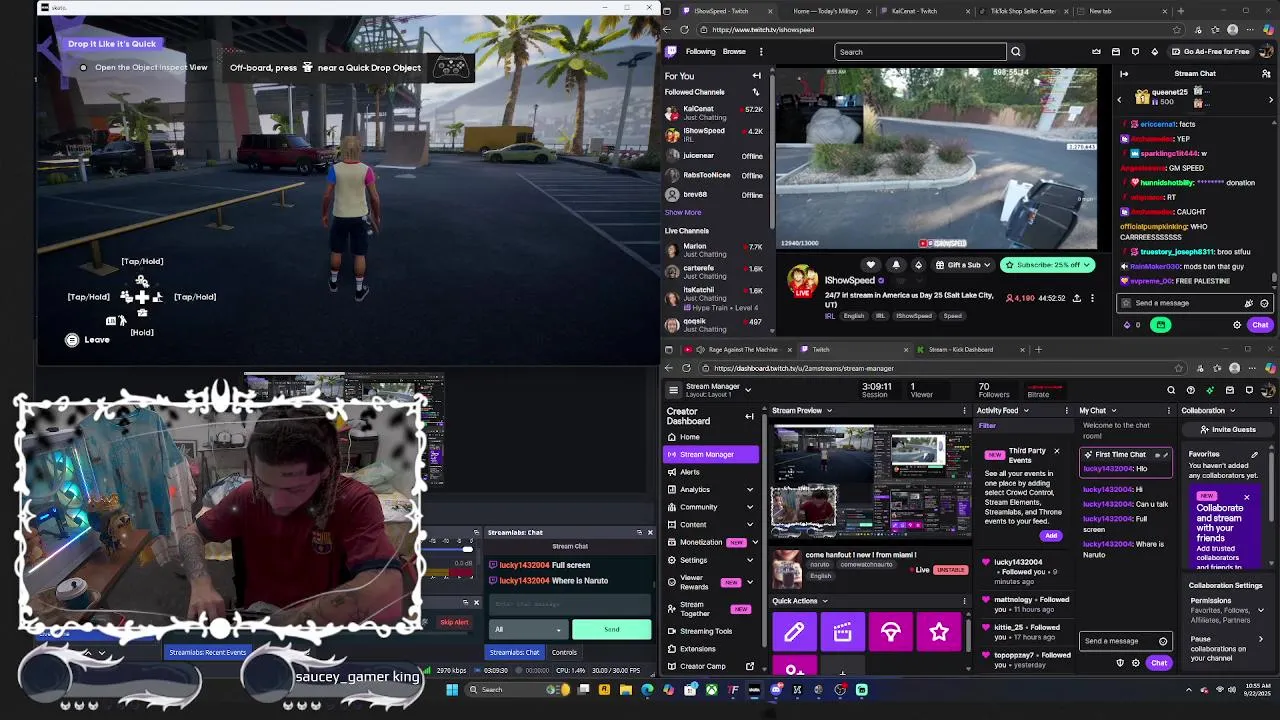The width and height of the screenshot is (1280, 720).
Task: Collapse the Creator Dashboard sidebar arrow
Action: pos(749,416)
